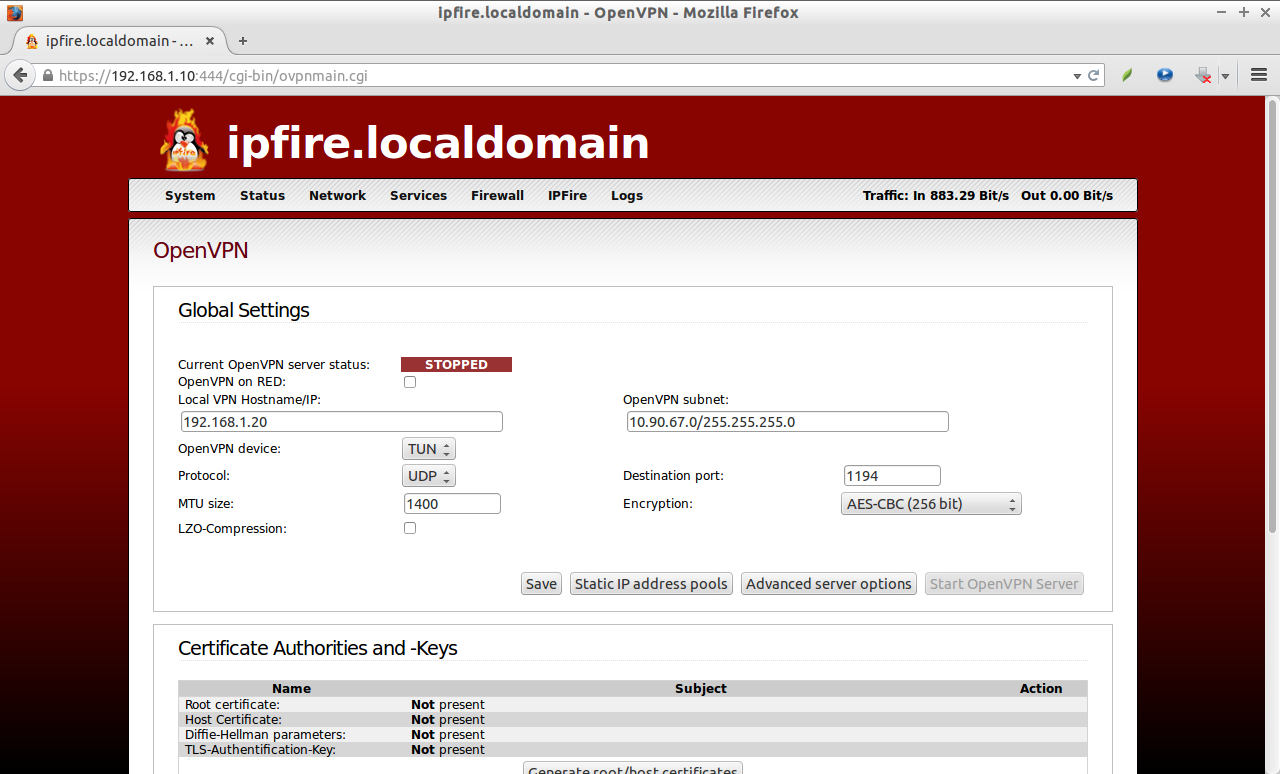Screen dimensions: 1280x774
Task: Click the Save button
Action: 541,584
